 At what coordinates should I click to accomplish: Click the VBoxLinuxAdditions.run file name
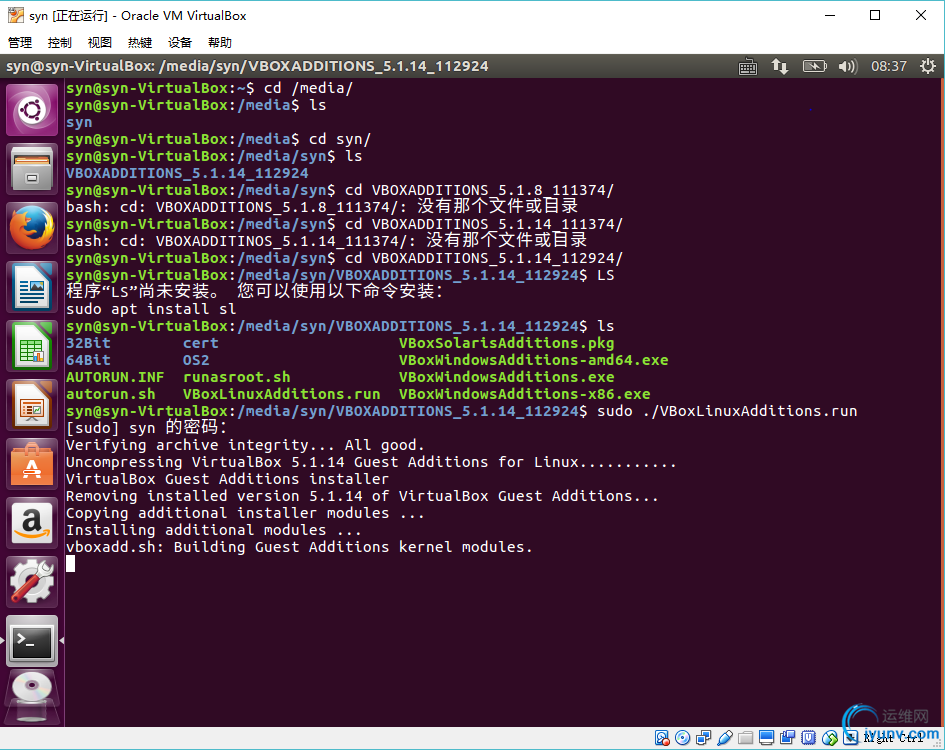click(x=281, y=394)
